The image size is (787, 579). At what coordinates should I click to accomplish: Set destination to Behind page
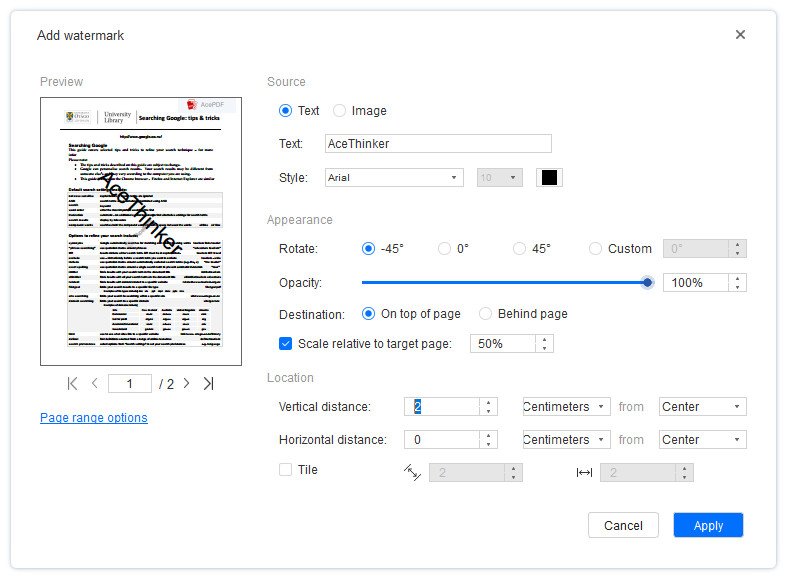(485, 314)
